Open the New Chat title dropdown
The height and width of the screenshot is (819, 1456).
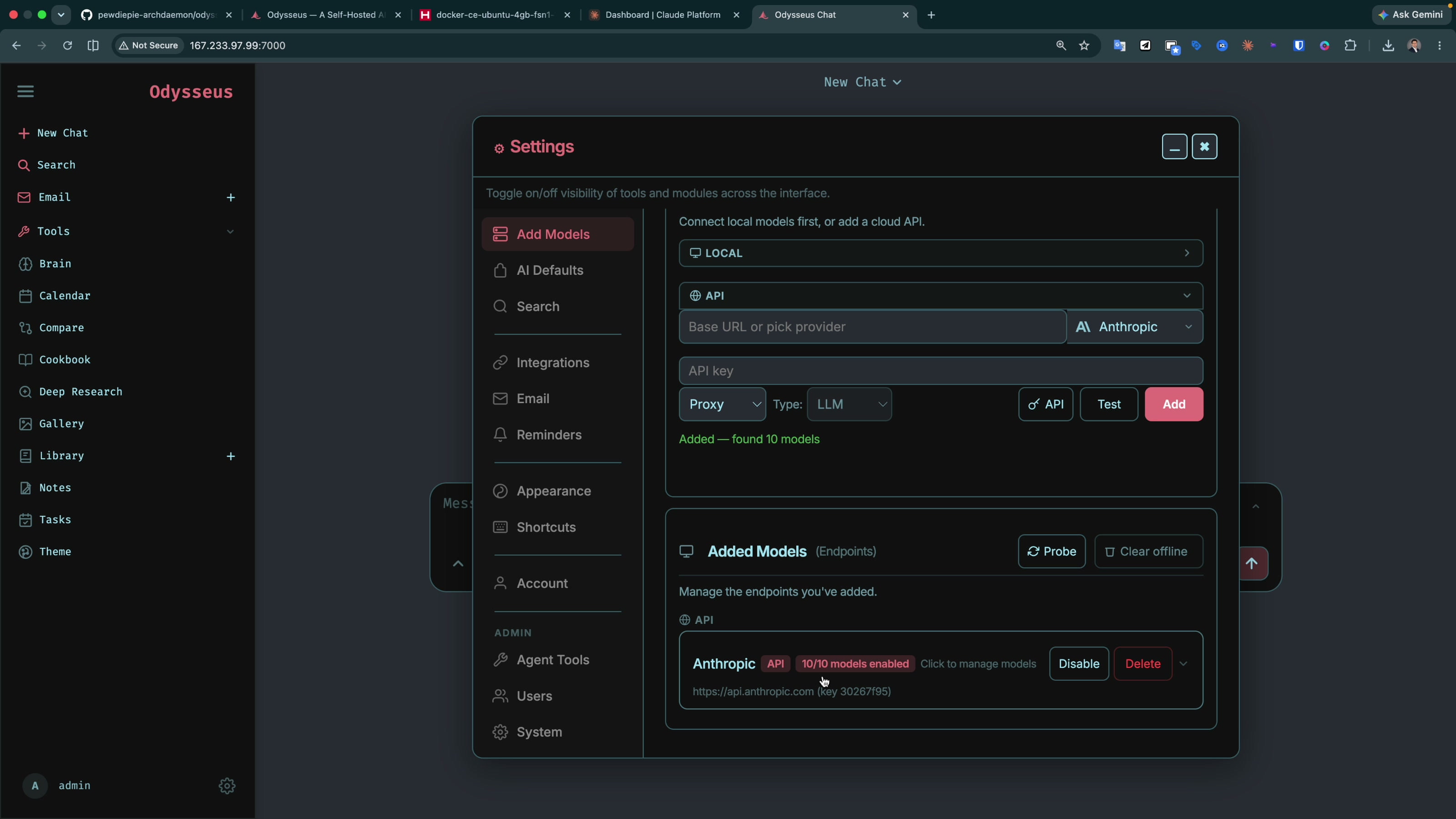(863, 82)
